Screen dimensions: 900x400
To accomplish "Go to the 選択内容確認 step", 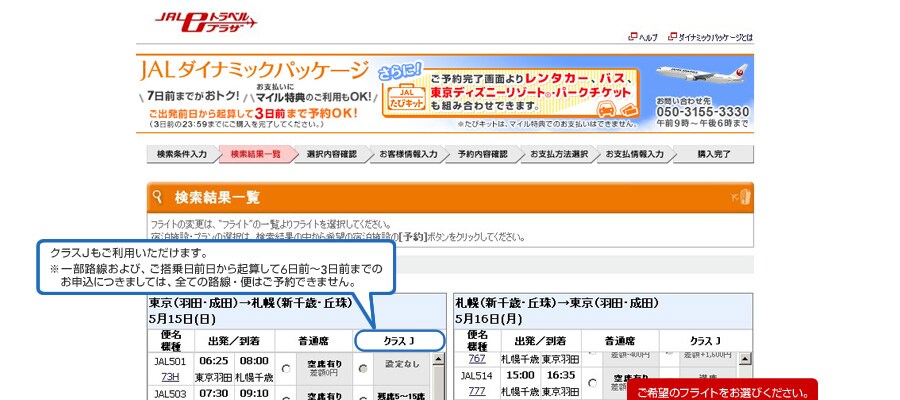I will (331, 154).
